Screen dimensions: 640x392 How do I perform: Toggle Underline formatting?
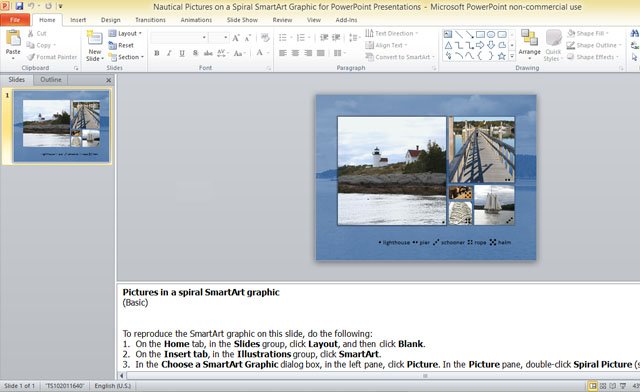[x=182, y=53]
